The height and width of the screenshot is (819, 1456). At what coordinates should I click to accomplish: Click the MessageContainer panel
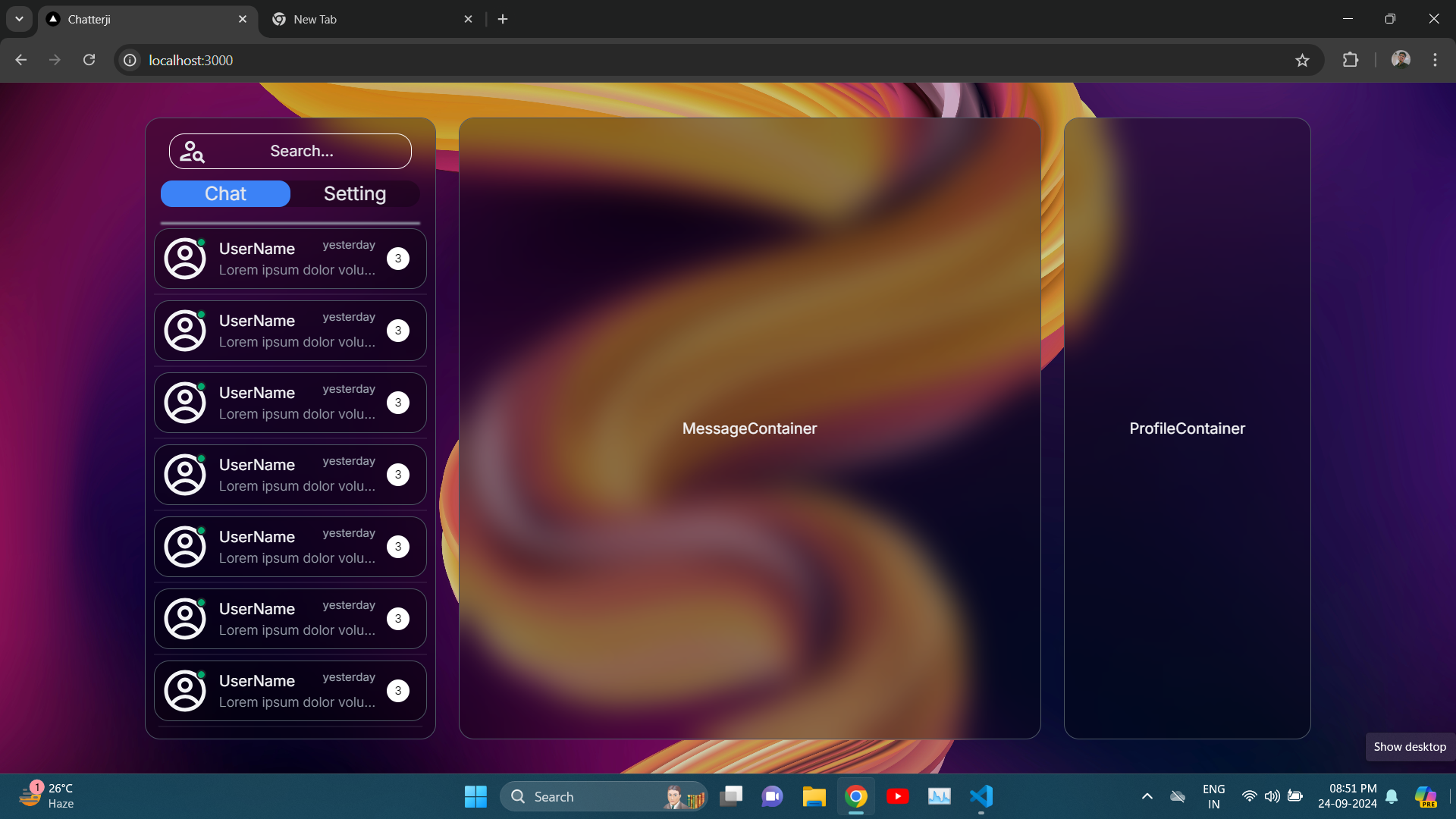pyautogui.click(x=749, y=428)
